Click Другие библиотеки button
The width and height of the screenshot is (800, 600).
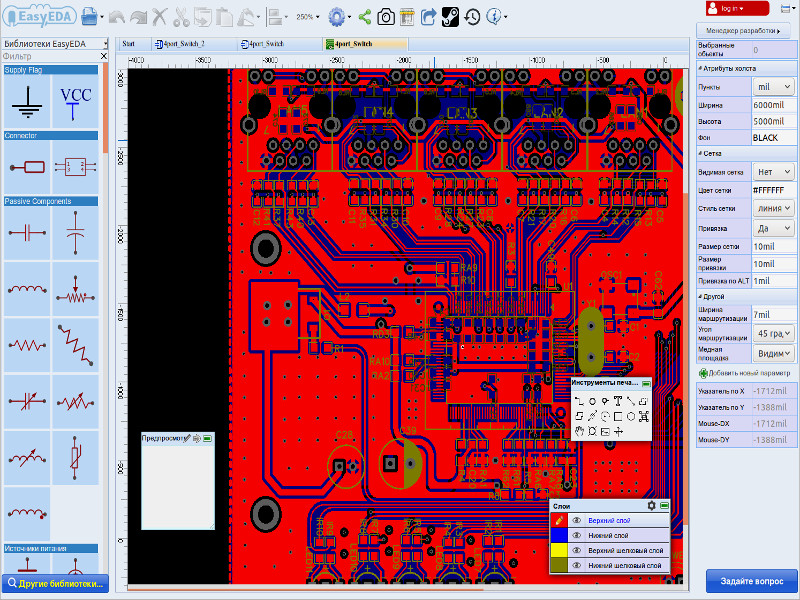(55, 584)
